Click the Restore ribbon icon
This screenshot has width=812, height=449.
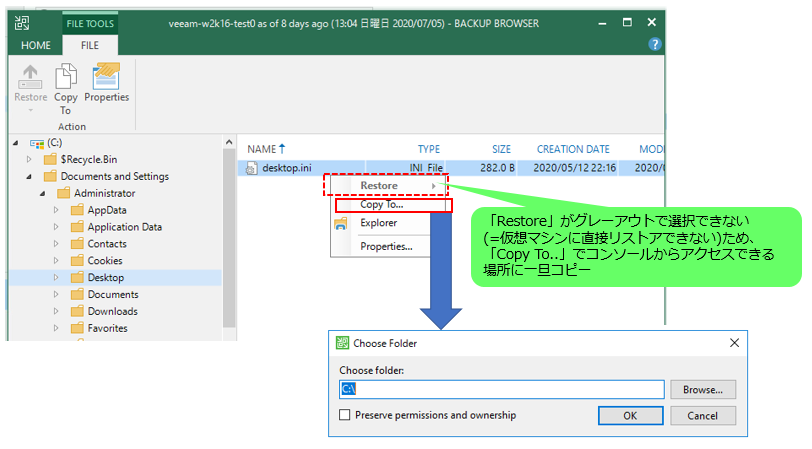tap(30, 77)
